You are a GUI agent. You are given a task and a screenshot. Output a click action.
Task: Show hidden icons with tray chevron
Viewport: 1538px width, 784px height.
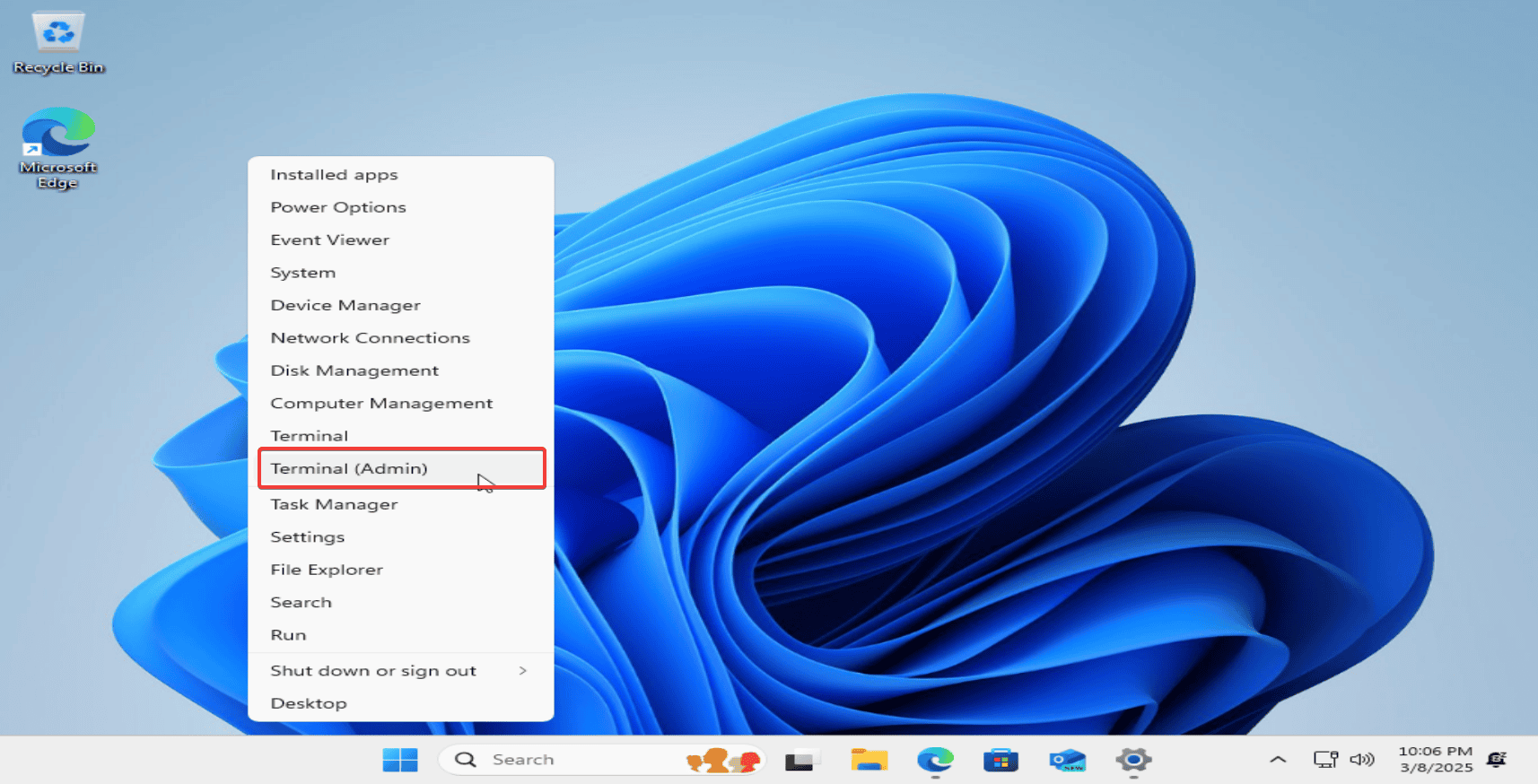tap(1278, 760)
